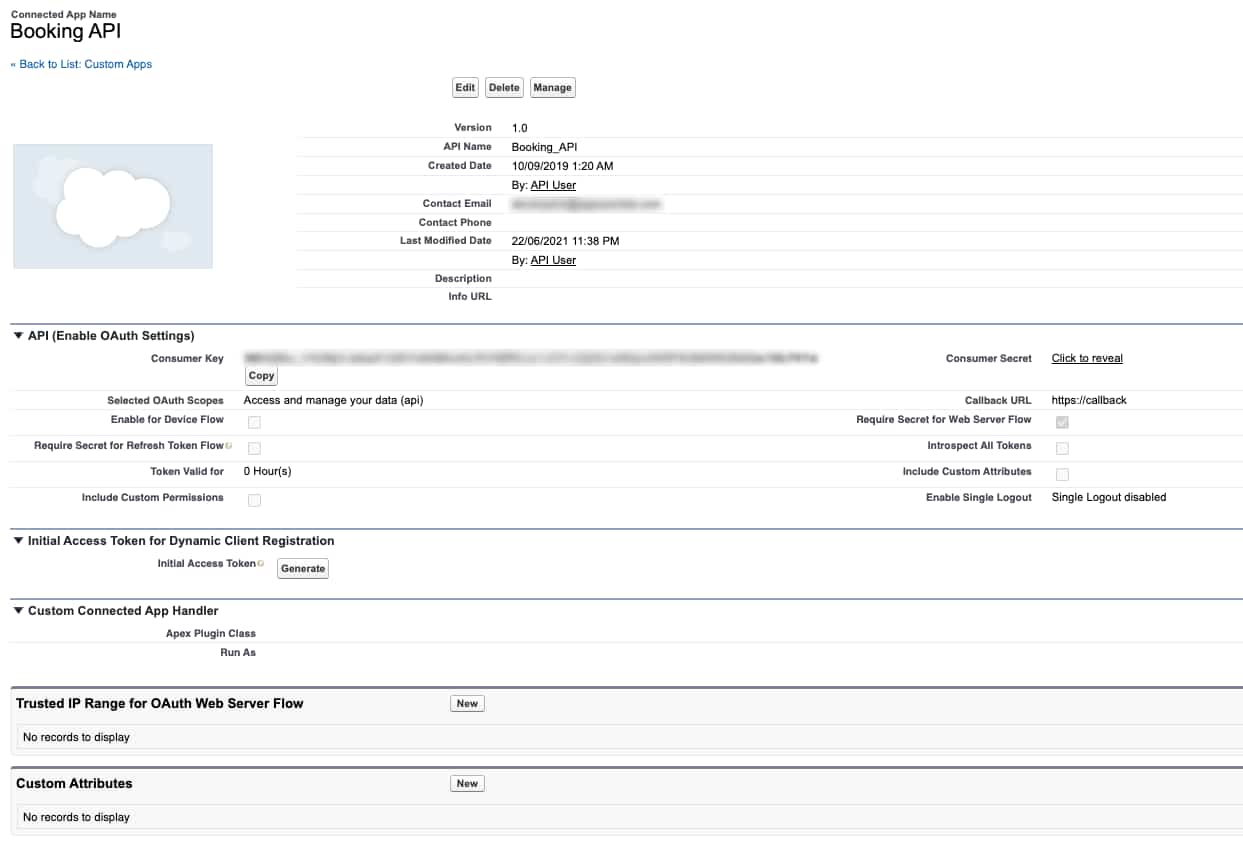Select Last Modified Date value 22/06/2021 11:38 PM
1243x854 pixels.
565,241
